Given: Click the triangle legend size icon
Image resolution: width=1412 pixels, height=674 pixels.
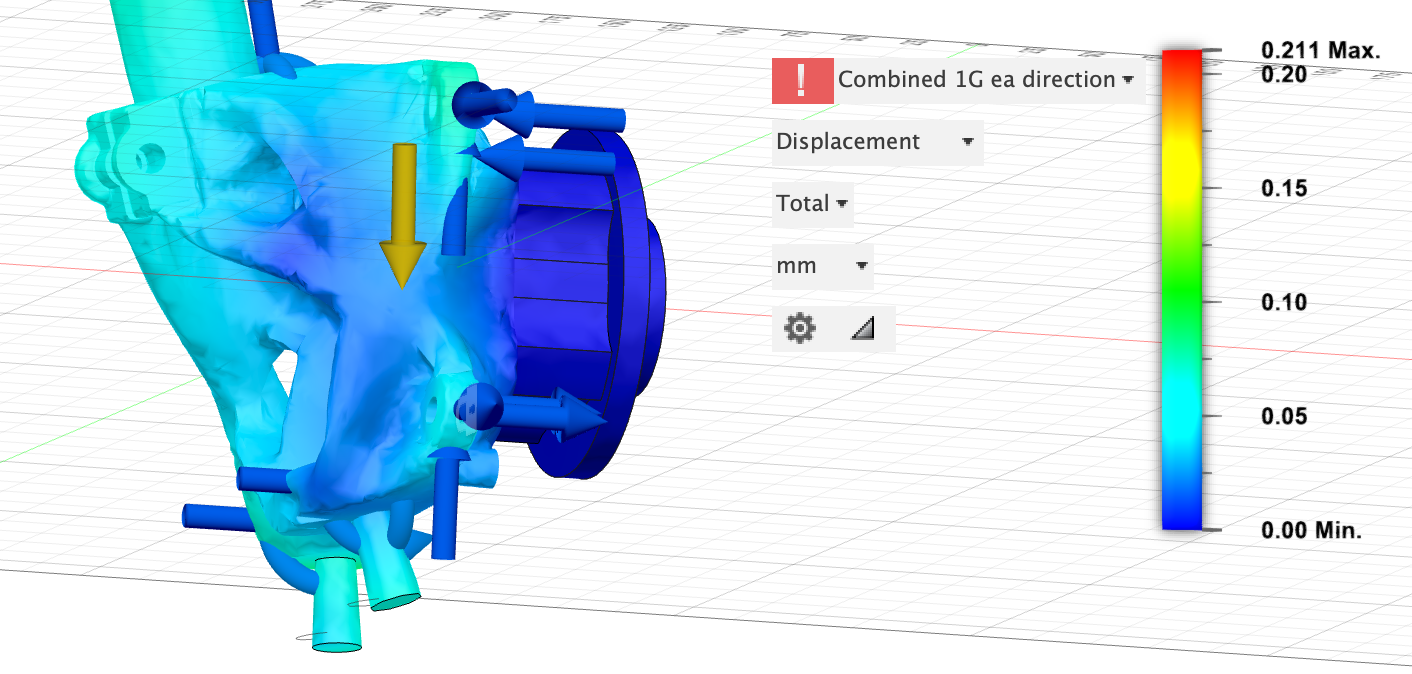Looking at the screenshot, I should pos(863,328).
